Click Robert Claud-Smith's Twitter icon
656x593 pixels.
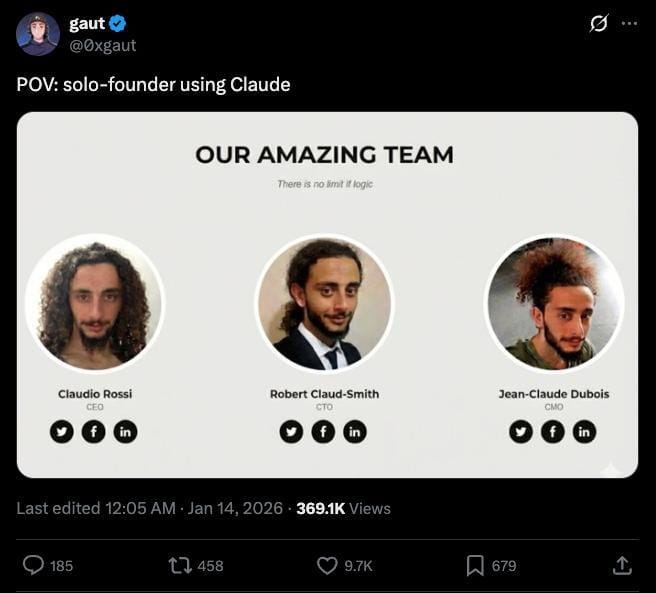click(x=291, y=431)
